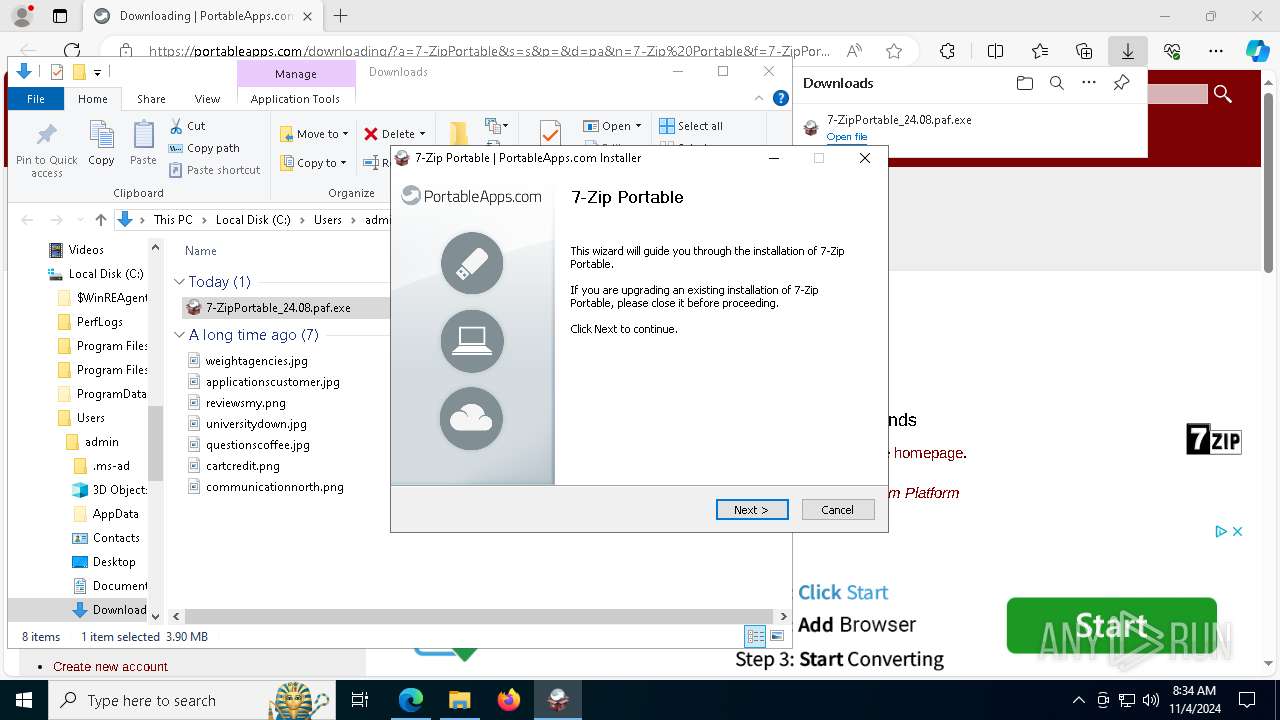Collapse the Today group in file list
1280x720 pixels.
tap(180, 282)
